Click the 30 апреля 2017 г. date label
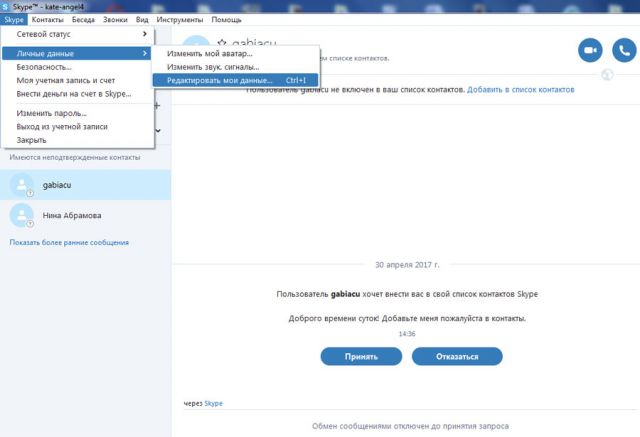The width and height of the screenshot is (640, 437). (407, 265)
